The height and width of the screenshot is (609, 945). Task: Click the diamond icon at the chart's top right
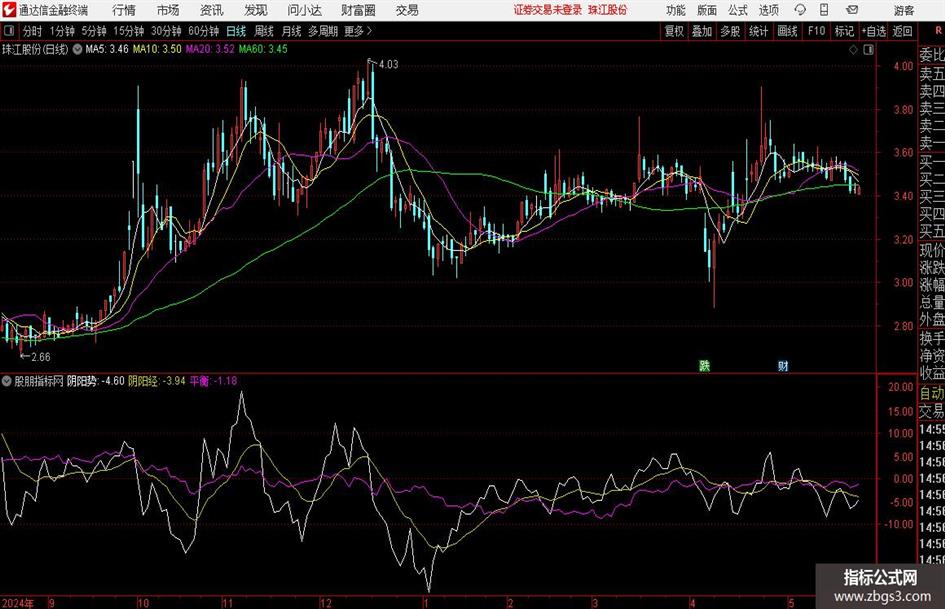(853, 50)
